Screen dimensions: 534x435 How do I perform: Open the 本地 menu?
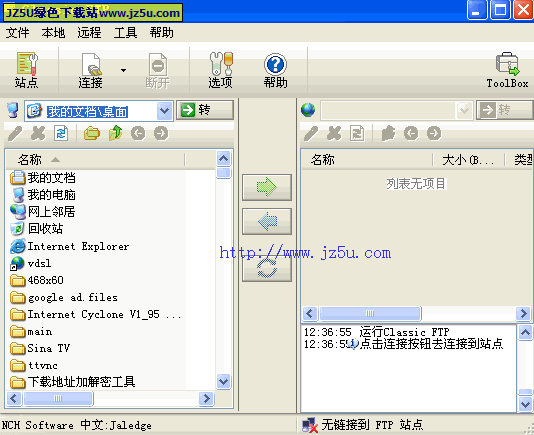point(53,33)
